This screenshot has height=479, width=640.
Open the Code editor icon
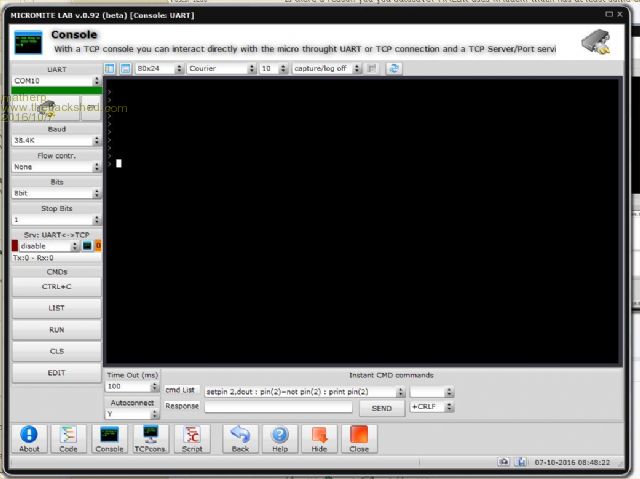point(69,437)
